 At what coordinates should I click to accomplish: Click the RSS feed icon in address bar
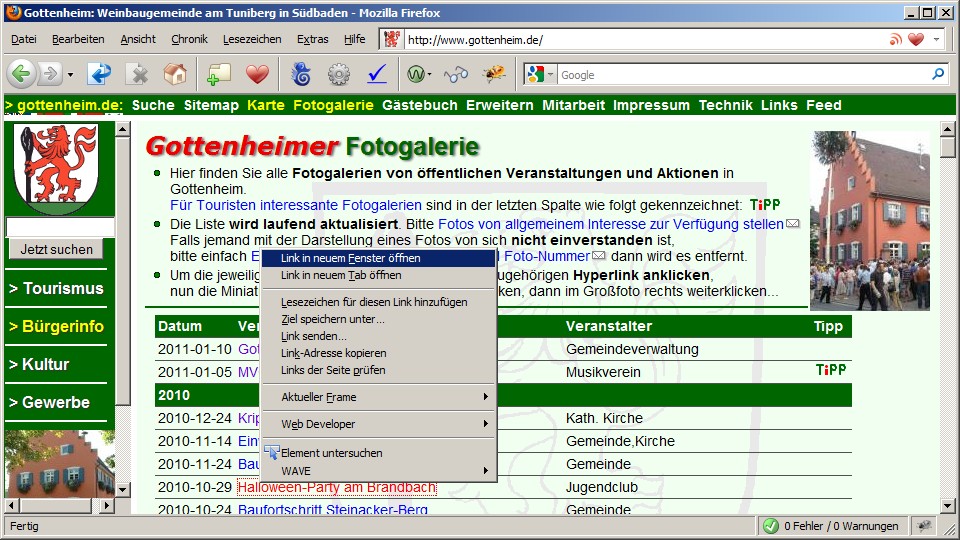[895, 40]
